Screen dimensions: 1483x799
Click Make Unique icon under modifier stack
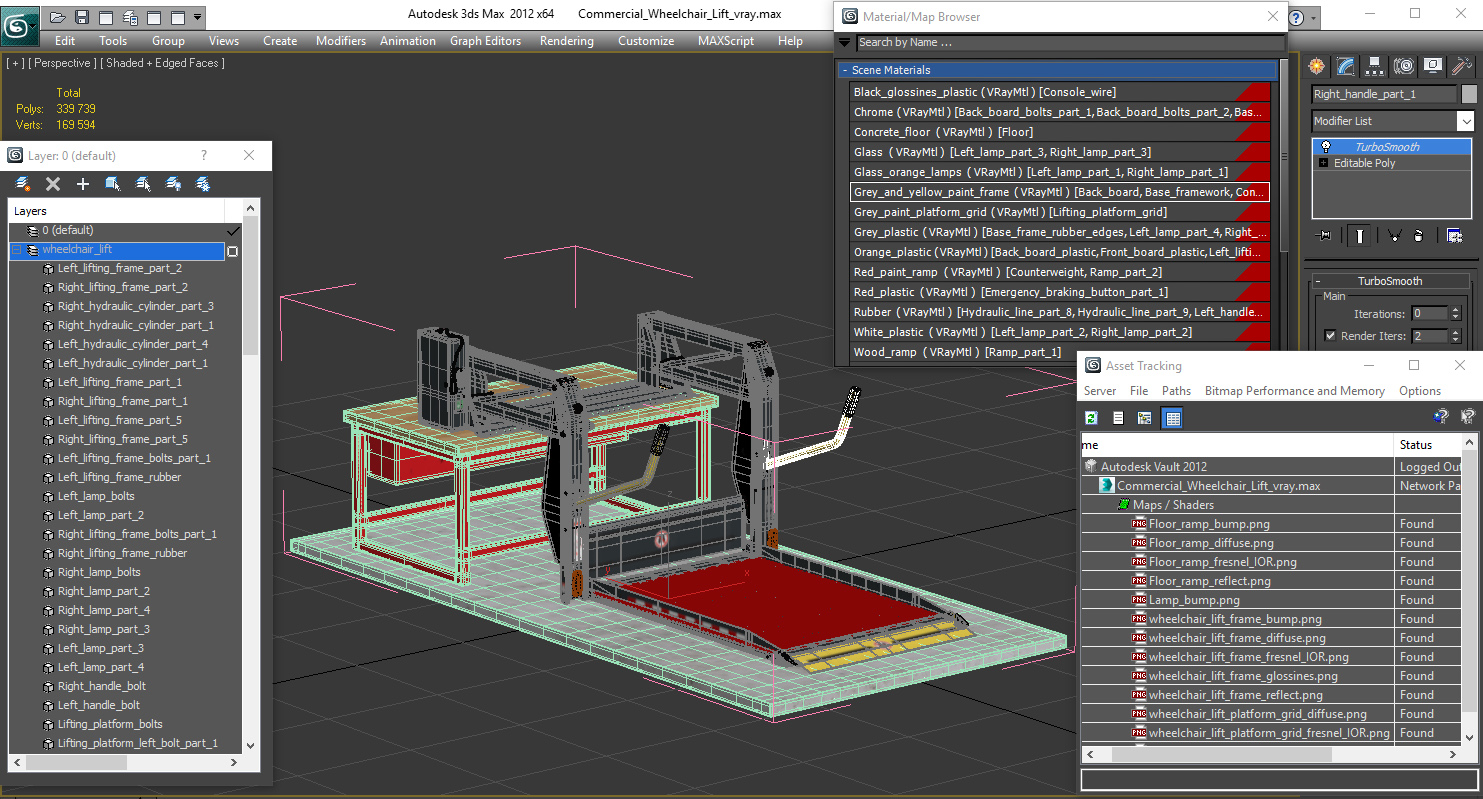point(1393,236)
